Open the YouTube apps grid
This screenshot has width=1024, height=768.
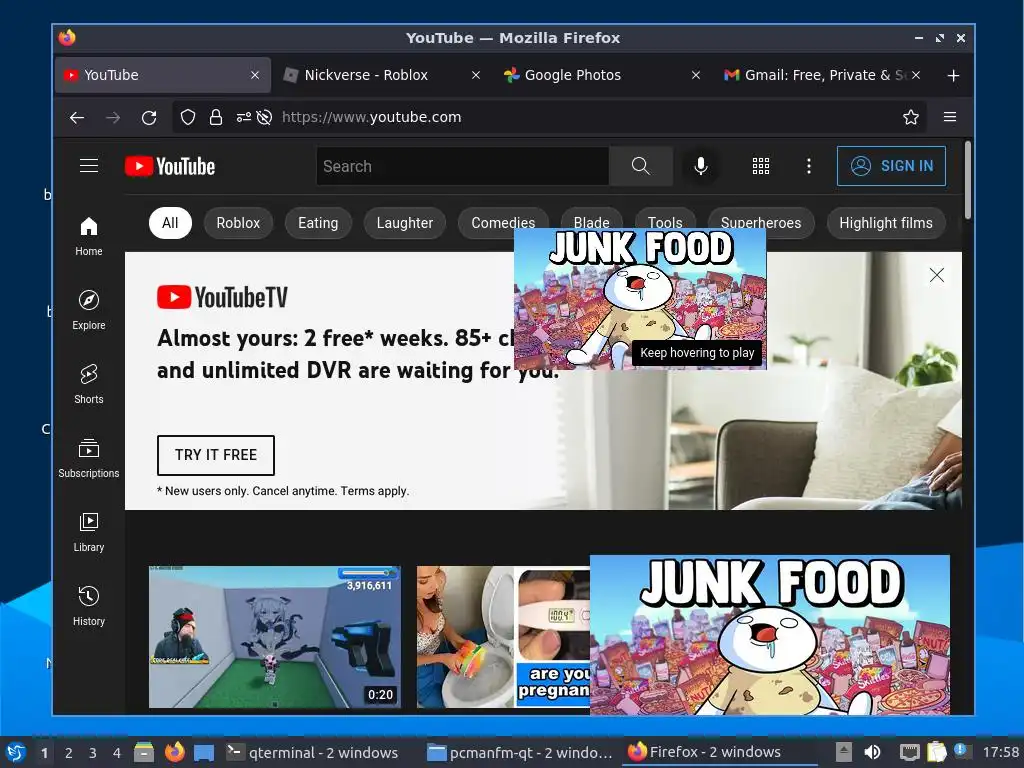click(761, 166)
